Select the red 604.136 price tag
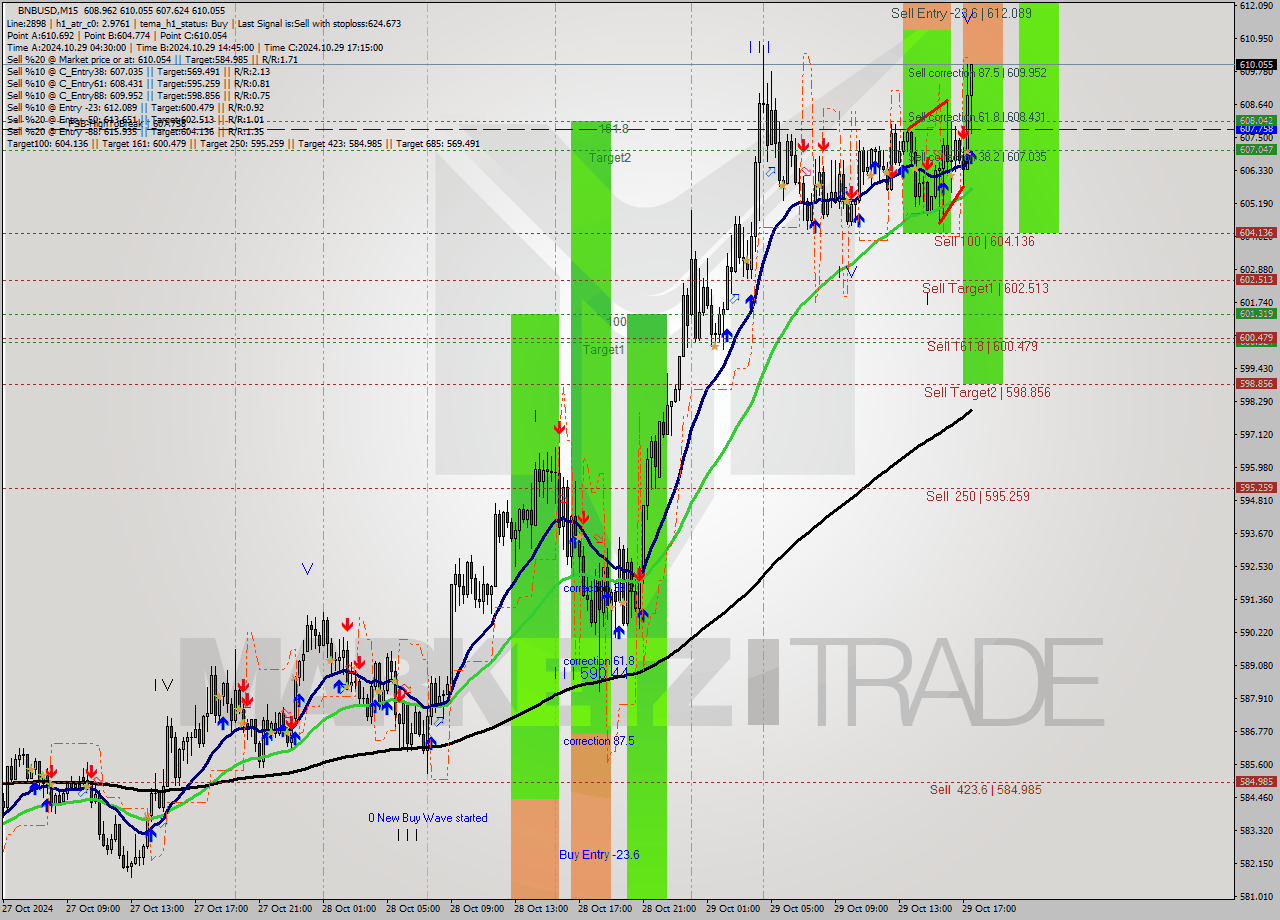 click(1256, 233)
